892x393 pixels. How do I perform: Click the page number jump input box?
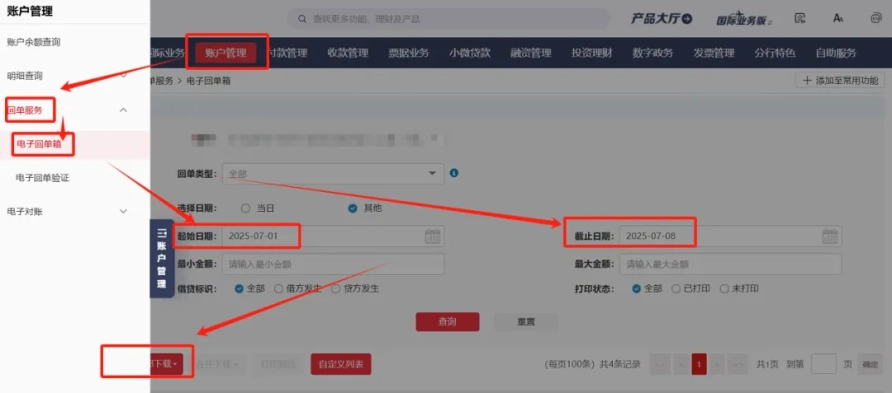click(x=823, y=364)
